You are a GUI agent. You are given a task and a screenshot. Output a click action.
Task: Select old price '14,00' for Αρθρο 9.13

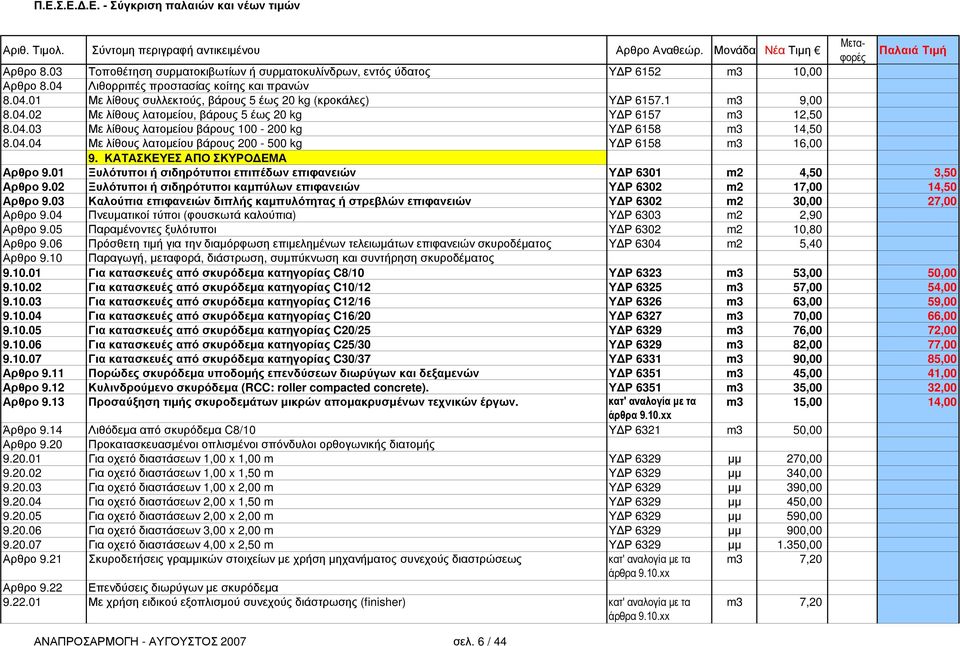tap(942, 402)
